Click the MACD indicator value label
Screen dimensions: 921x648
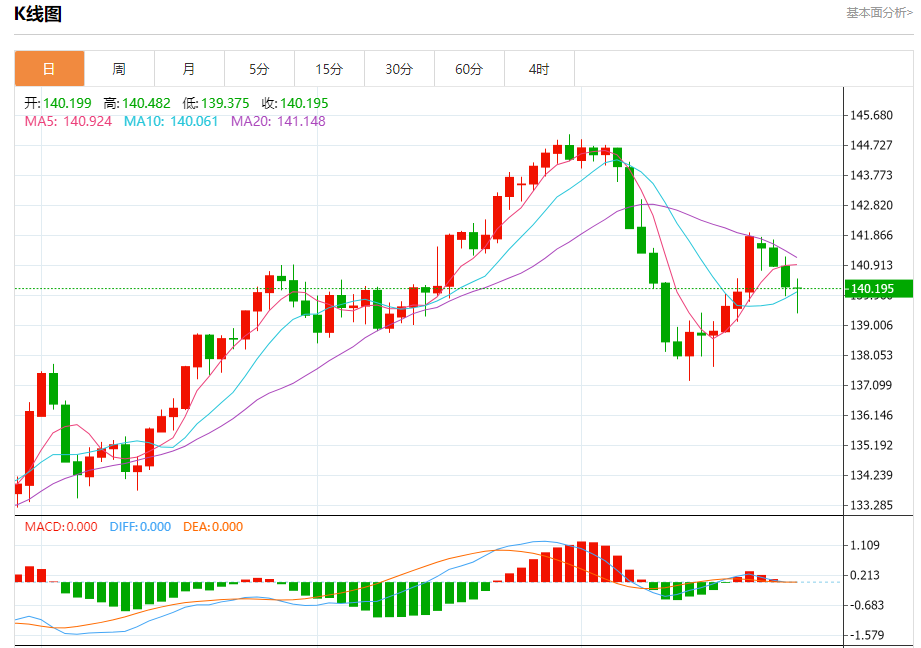pyautogui.click(x=62, y=527)
